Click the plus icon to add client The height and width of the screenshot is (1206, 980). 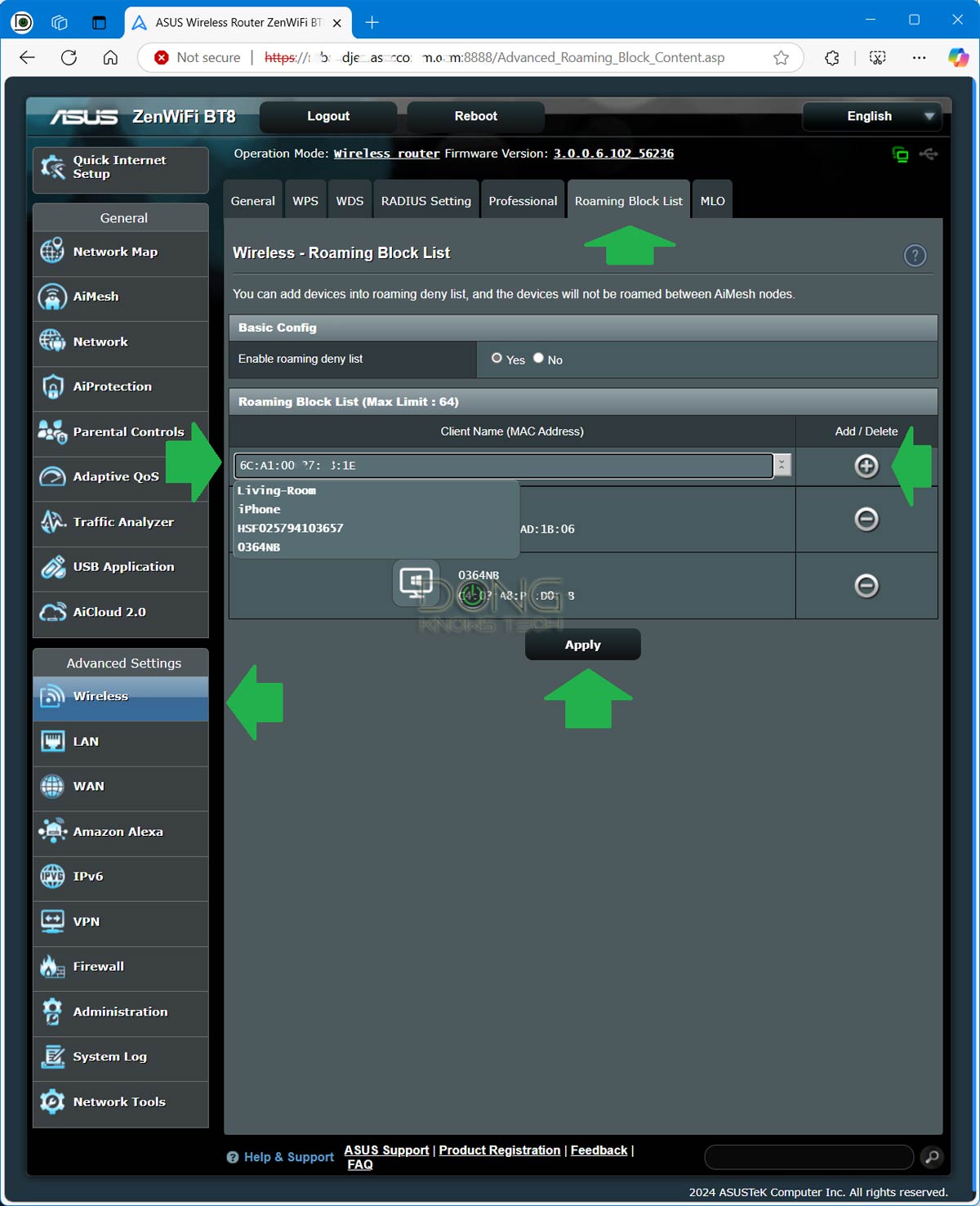click(866, 466)
